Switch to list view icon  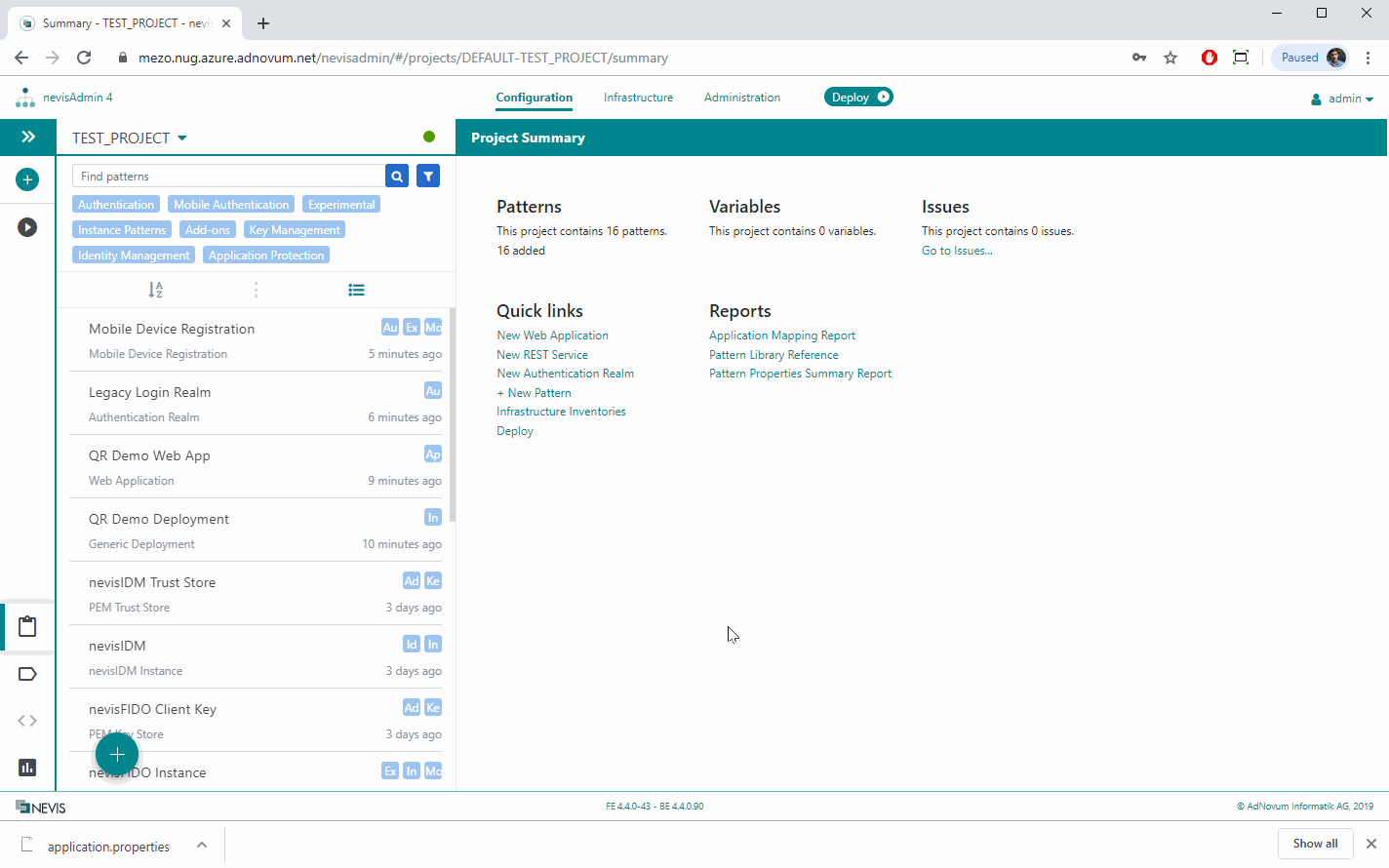coord(356,290)
